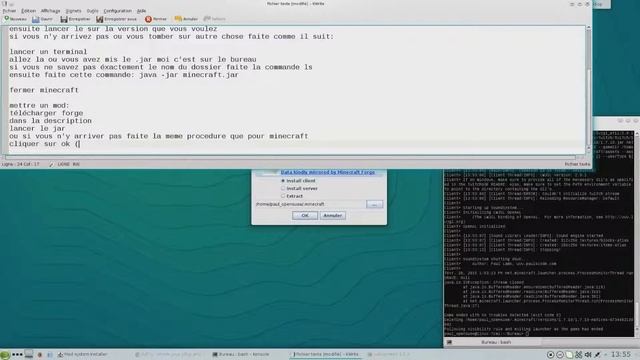
Task: Click the 'Bureau : bash' Konsole tab
Action: (496, 342)
